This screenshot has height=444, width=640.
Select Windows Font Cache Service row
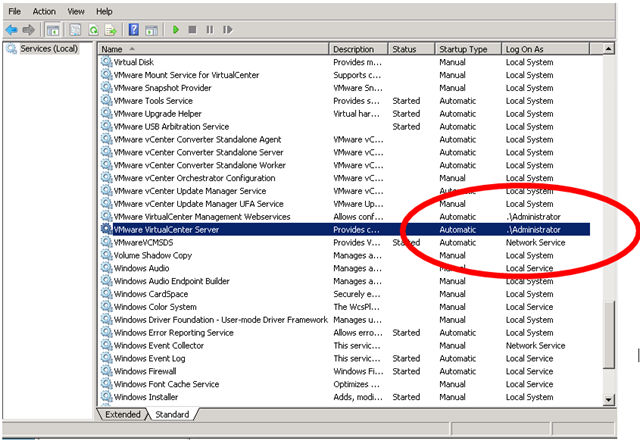click(345, 384)
